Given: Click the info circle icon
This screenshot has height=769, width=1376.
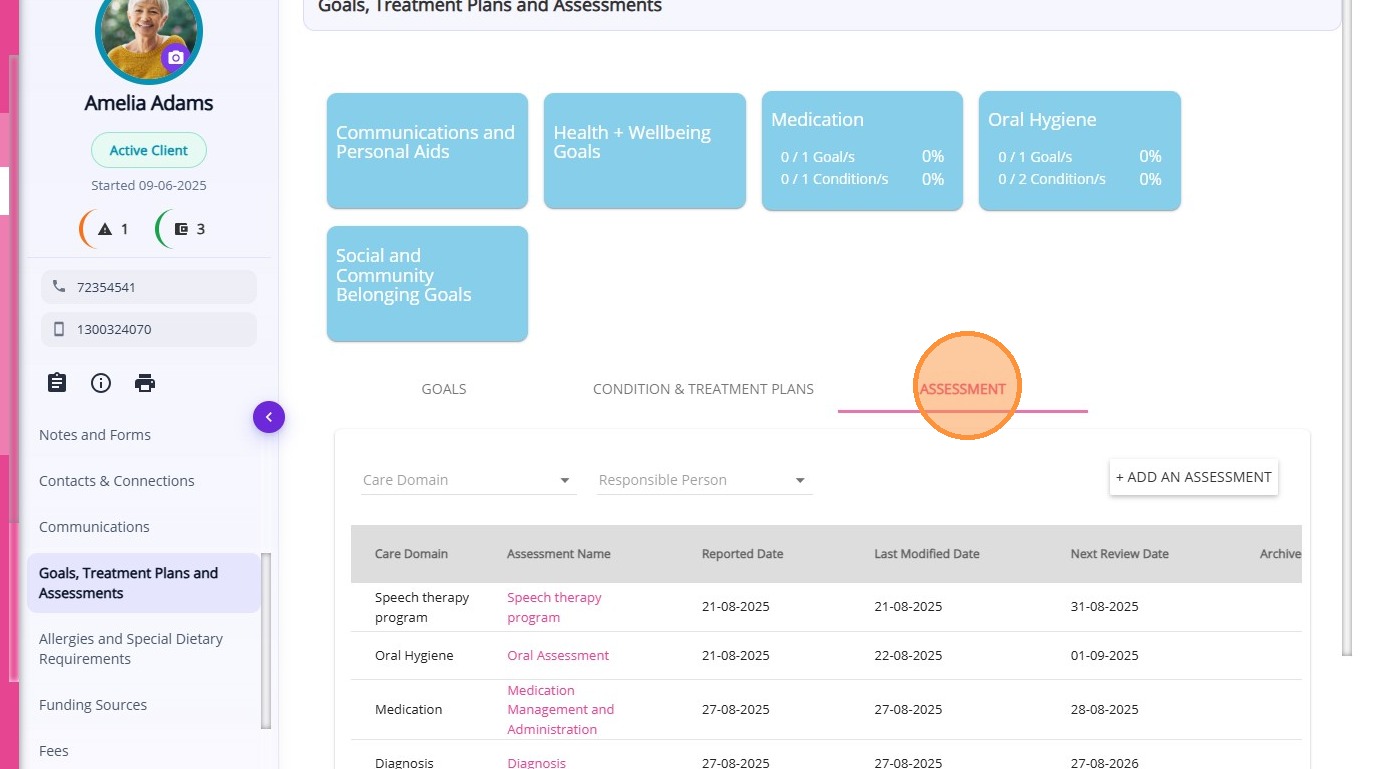Looking at the screenshot, I should click(x=101, y=383).
